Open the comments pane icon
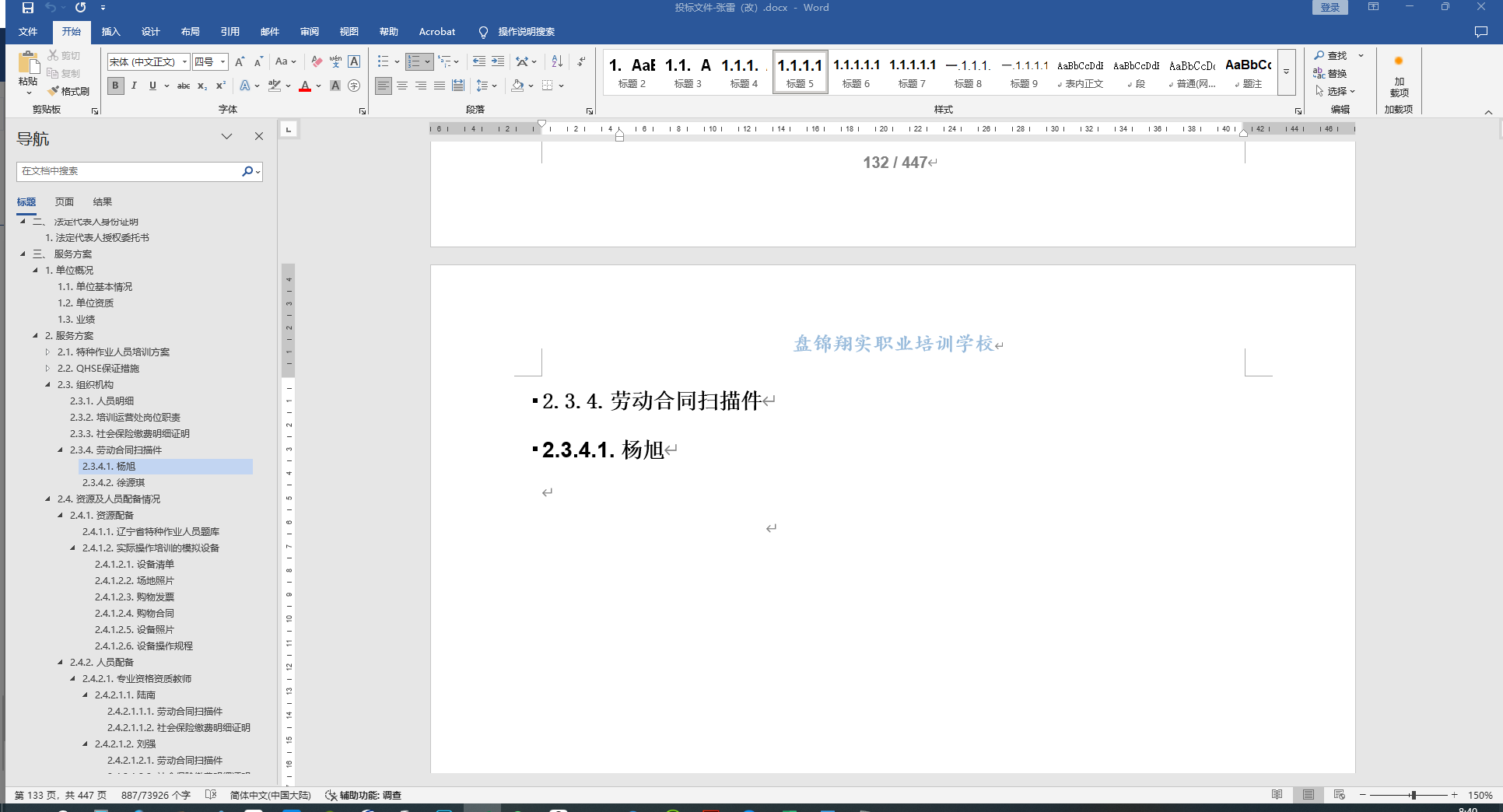 [1481, 32]
